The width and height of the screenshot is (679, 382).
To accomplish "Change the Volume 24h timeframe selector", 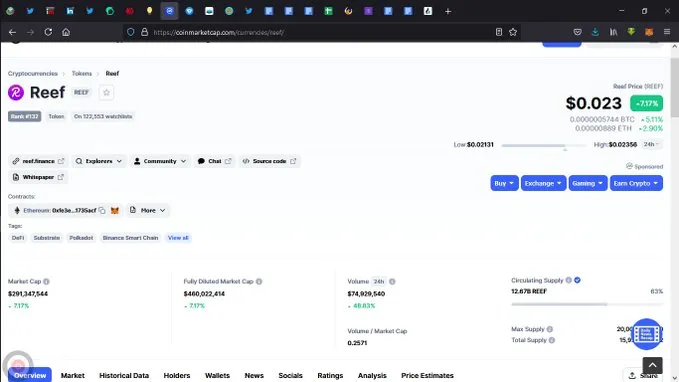I will pyautogui.click(x=379, y=282).
